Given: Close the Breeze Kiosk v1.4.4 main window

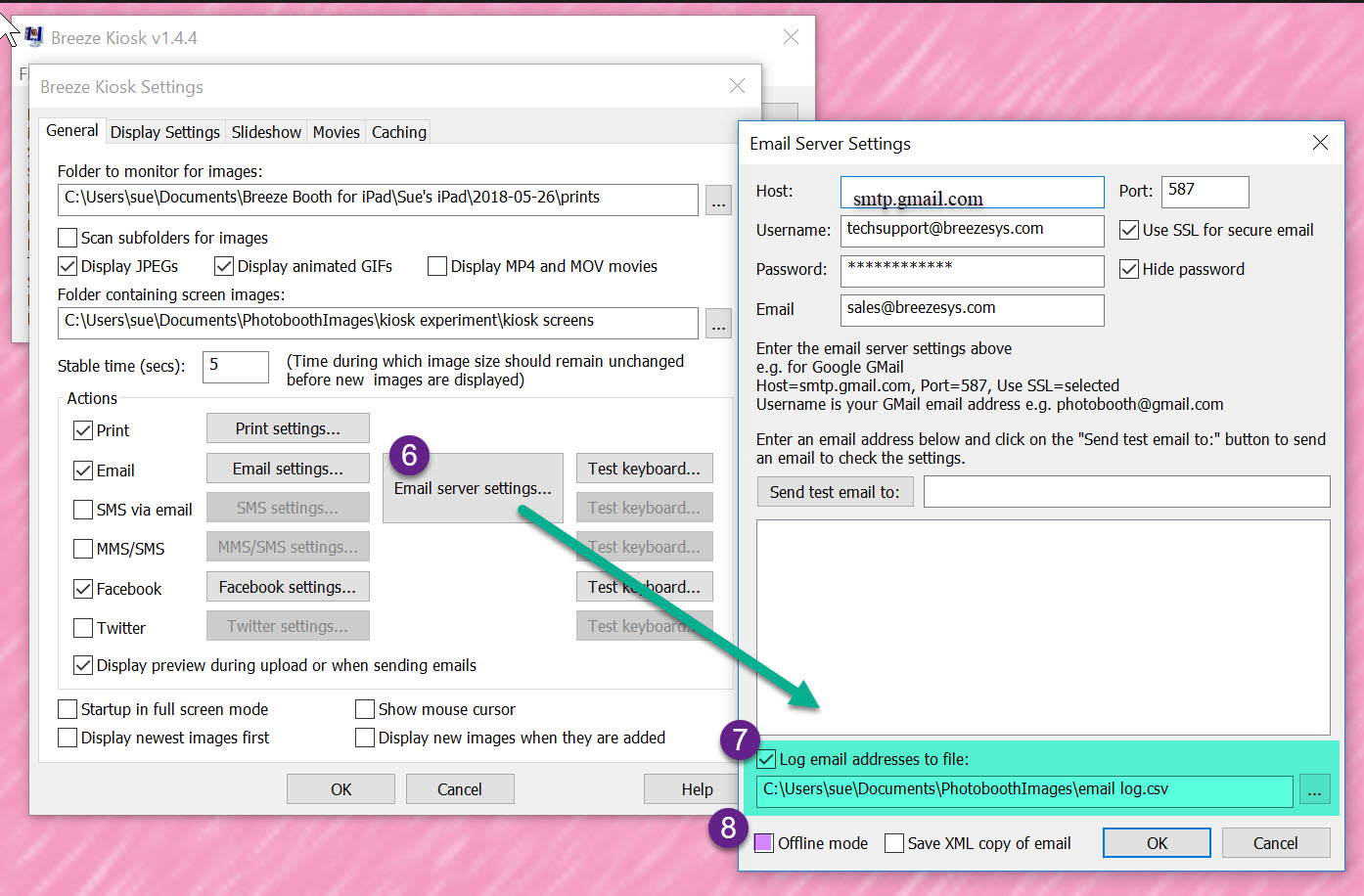Looking at the screenshot, I should (791, 37).
